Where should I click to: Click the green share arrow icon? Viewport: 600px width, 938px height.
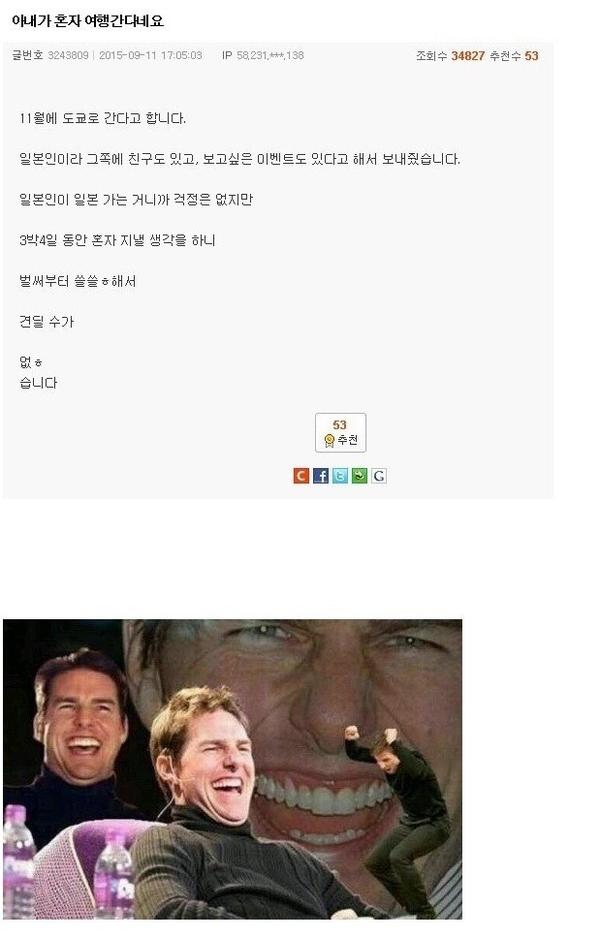click(x=359, y=476)
